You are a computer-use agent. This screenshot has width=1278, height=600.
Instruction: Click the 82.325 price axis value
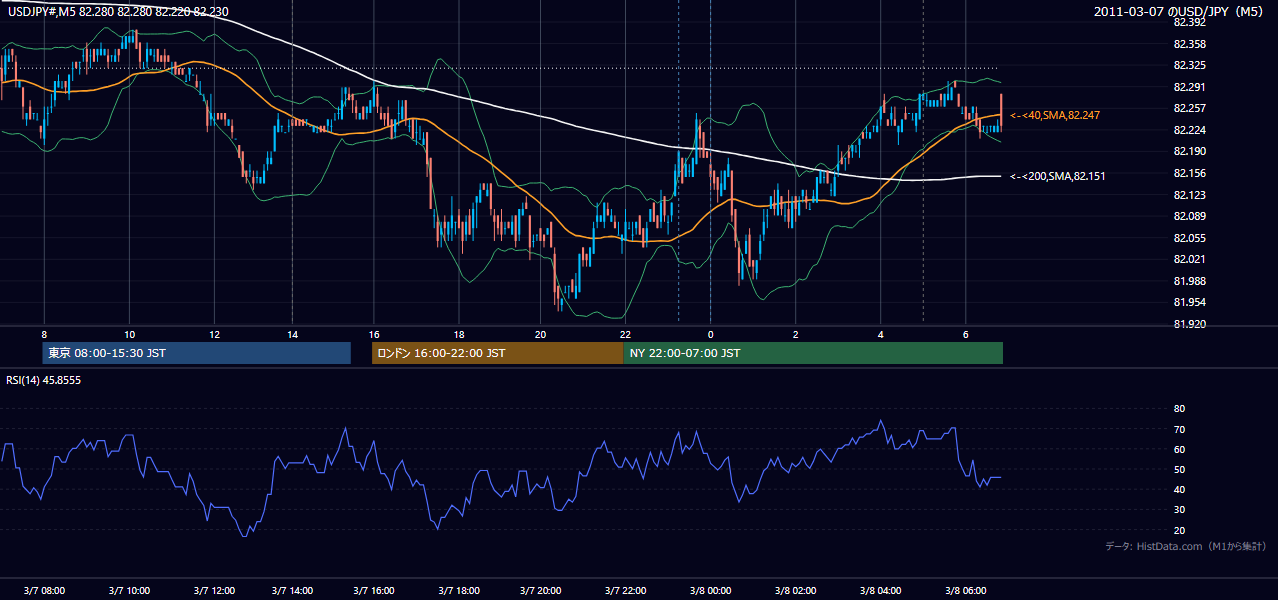(x=1189, y=65)
